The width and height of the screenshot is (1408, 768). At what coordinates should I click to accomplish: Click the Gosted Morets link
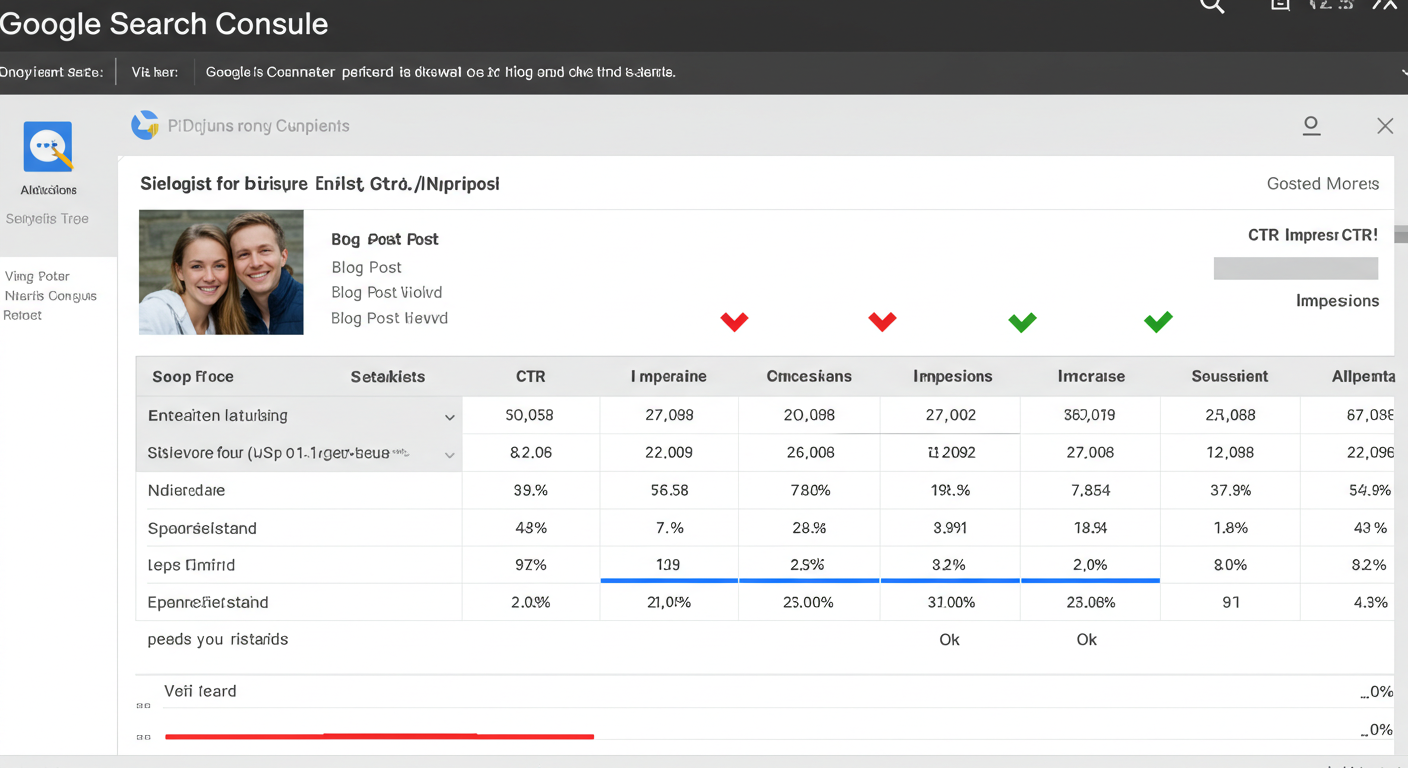click(1323, 184)
